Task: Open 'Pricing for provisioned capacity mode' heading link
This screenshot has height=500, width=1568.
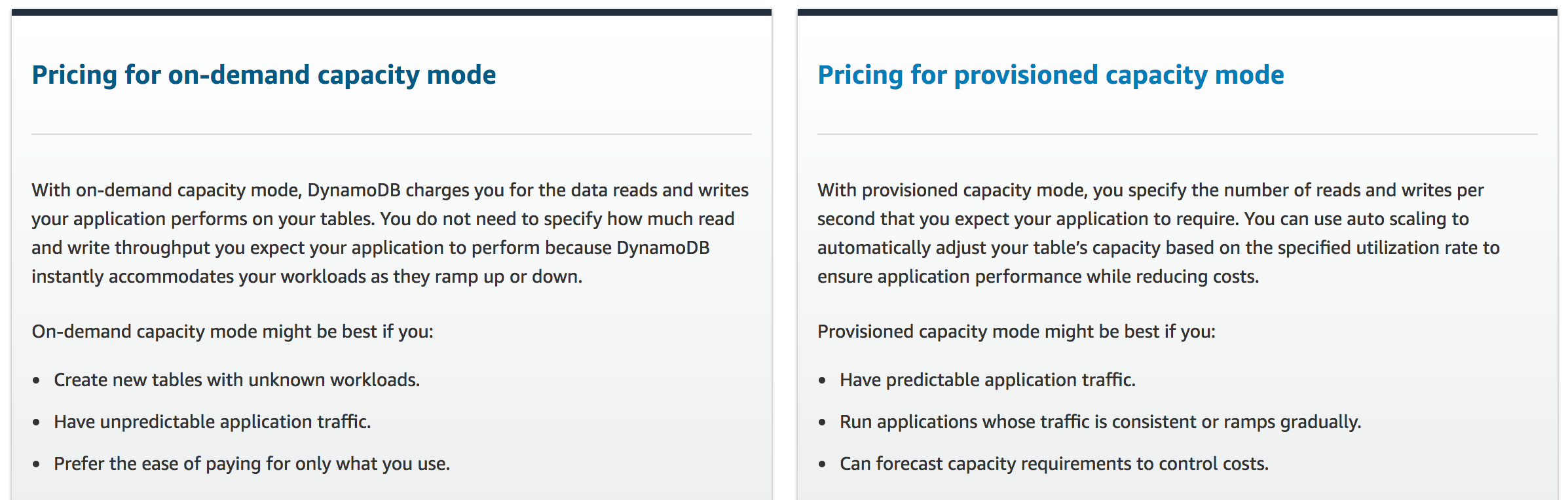Action: 1051,75
